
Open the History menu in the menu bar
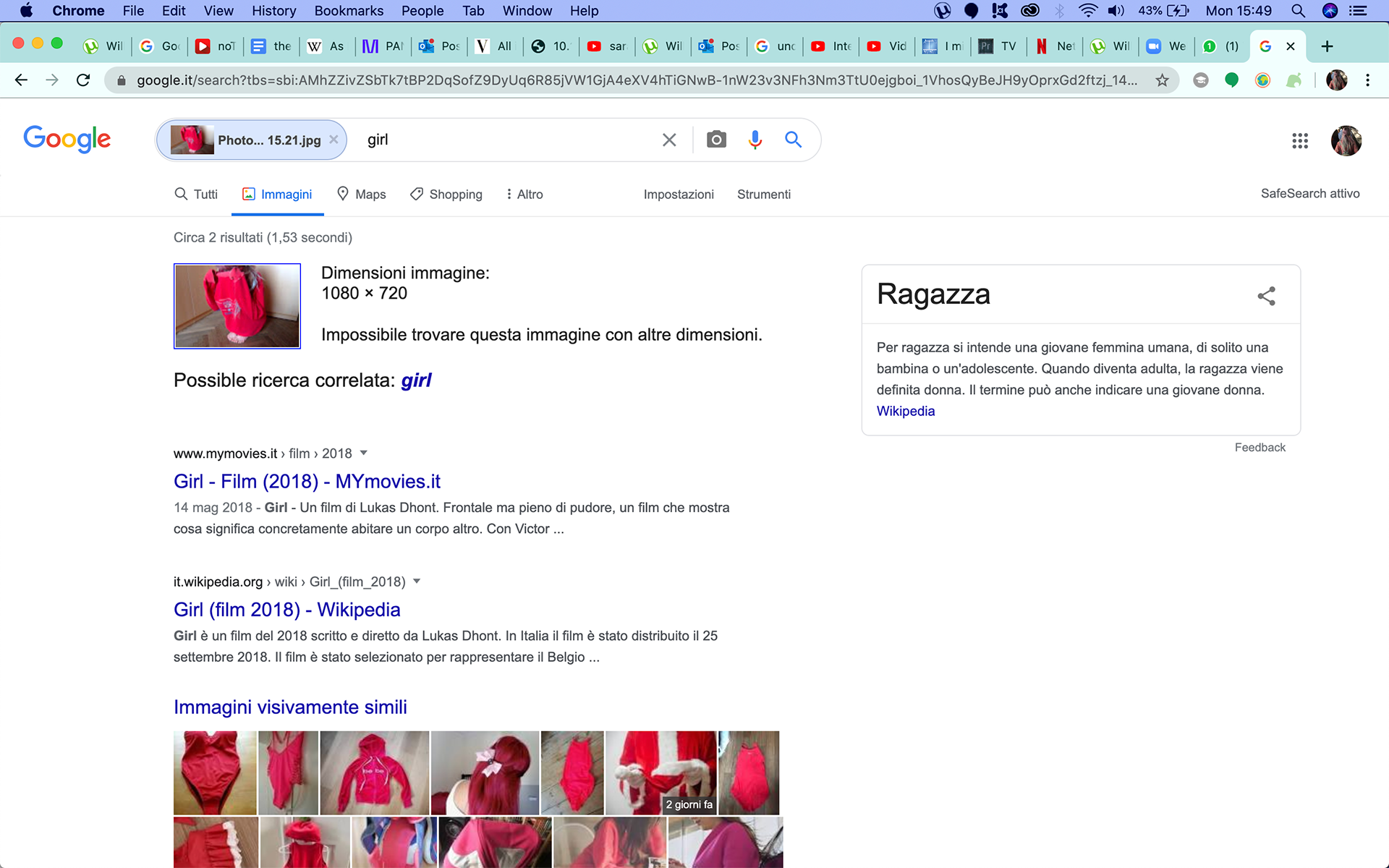(273, 11)
